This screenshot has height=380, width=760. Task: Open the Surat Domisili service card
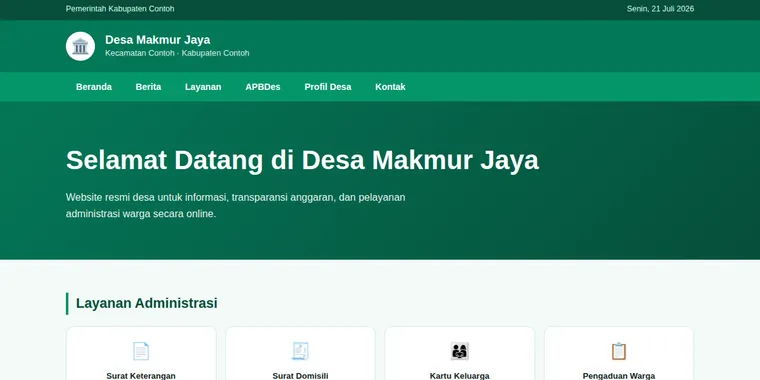tap(300, 353)
